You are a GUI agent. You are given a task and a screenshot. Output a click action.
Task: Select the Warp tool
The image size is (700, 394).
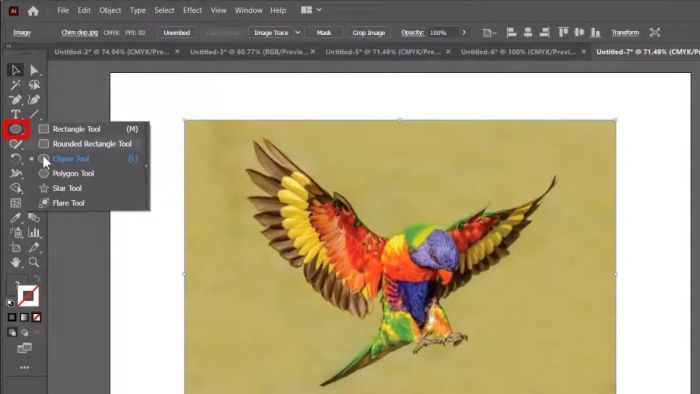[15, 174]
